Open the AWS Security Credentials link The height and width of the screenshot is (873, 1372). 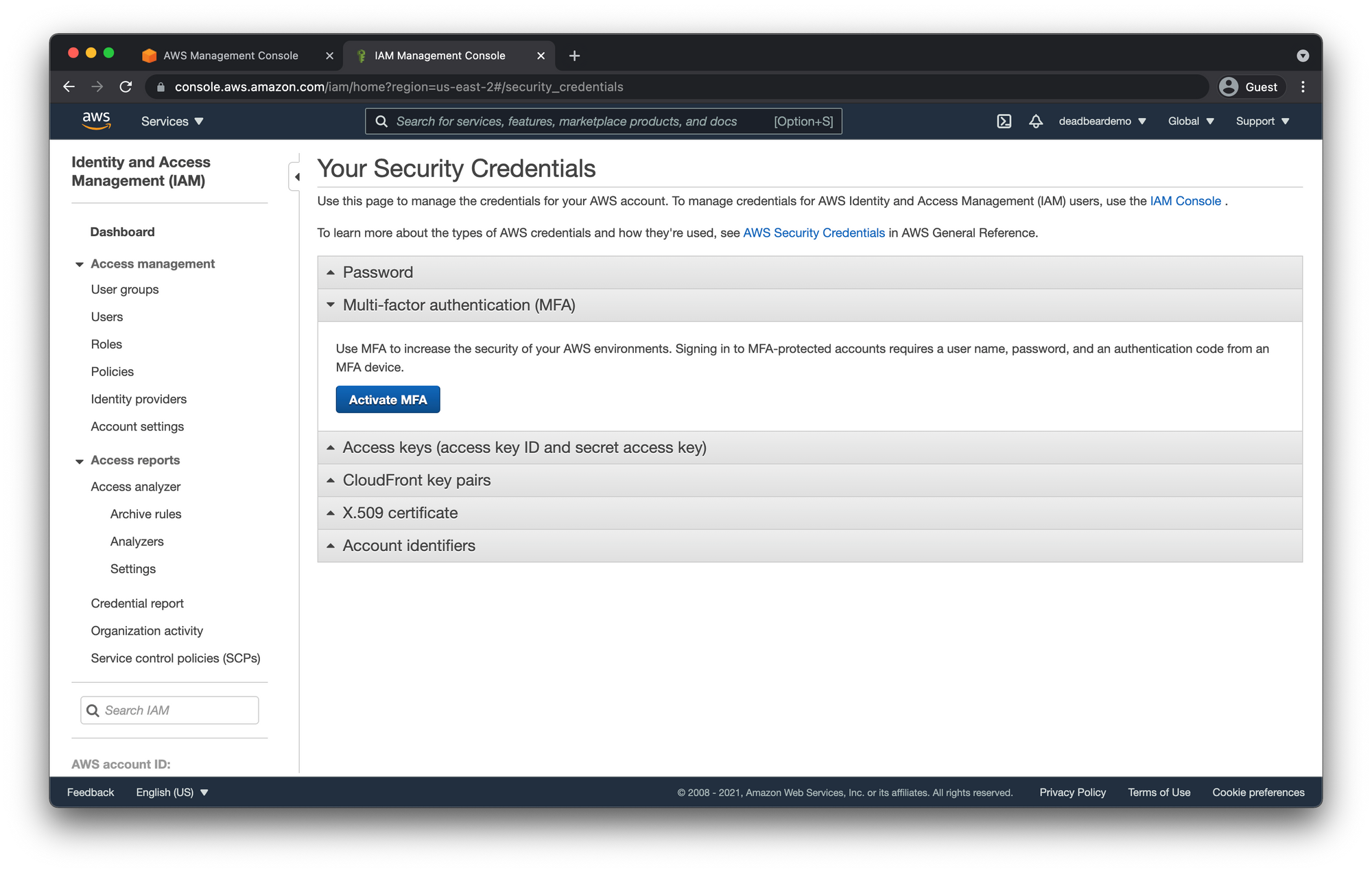coord(814,233)
